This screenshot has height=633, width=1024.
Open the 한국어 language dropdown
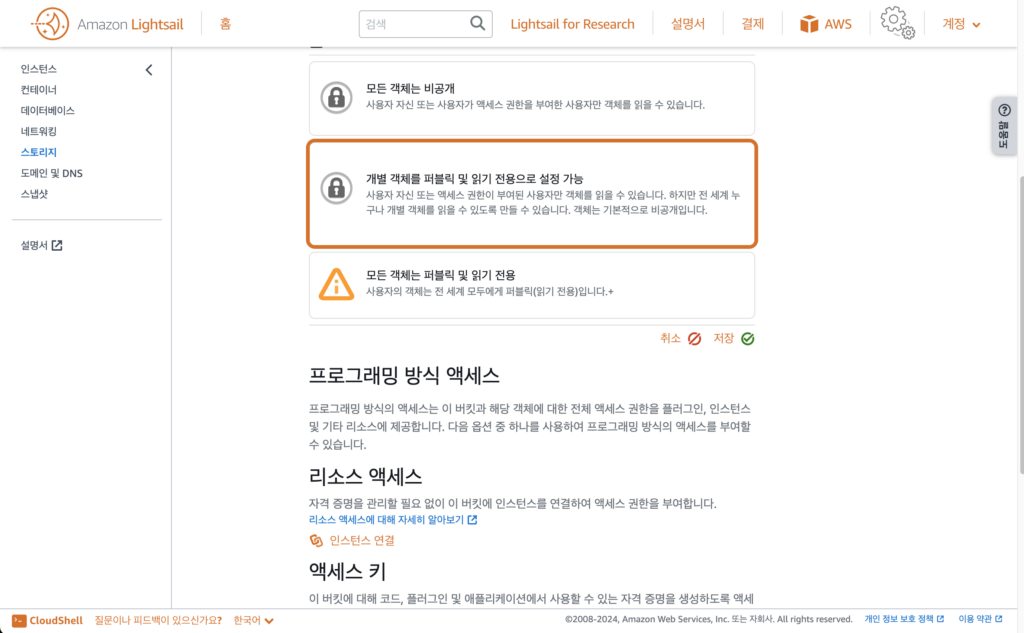[253, 620]
